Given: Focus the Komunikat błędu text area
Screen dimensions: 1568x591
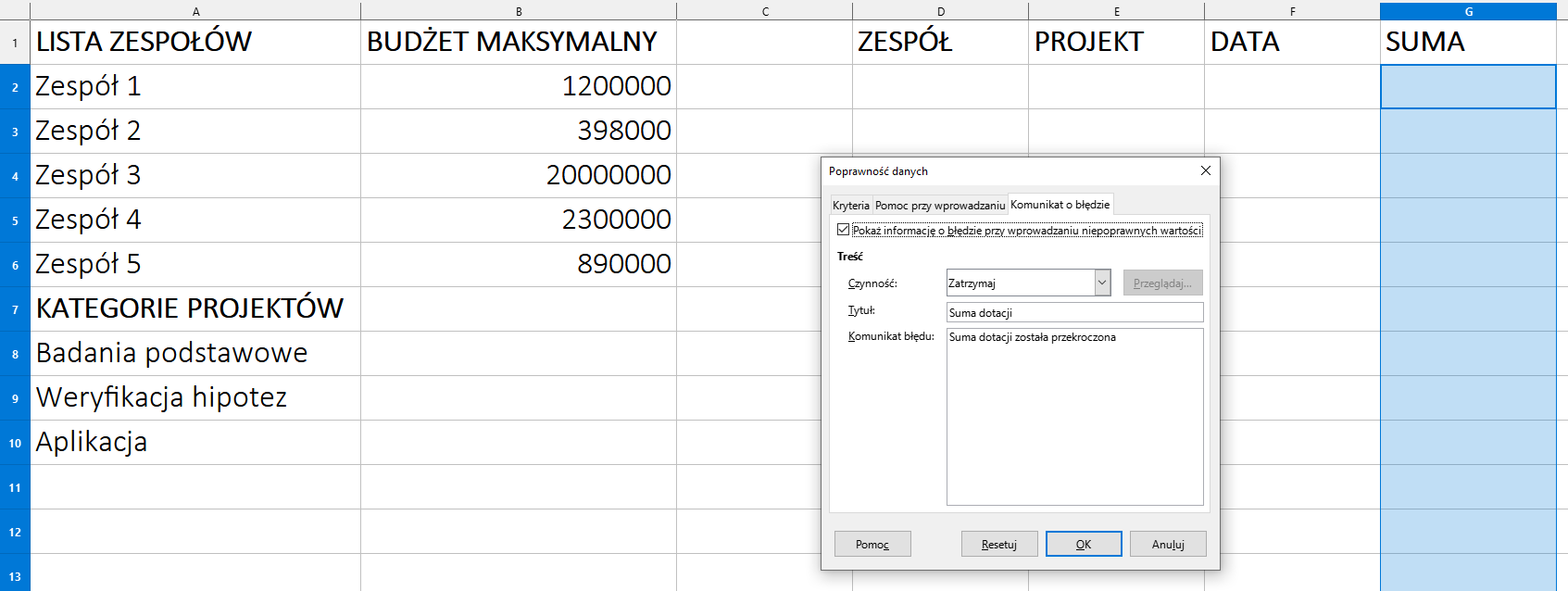Looking at the screenshot, I should pyautogui.click(x=1074, y=417).
